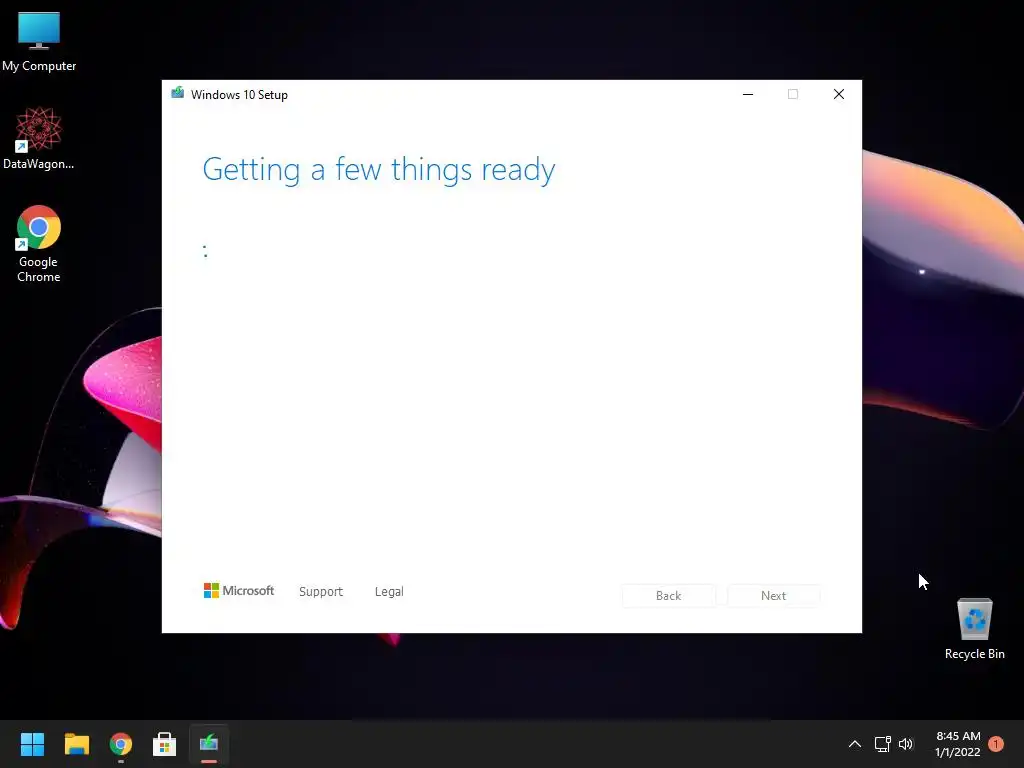Click the Getting a few things ready heading
This screenshot has height=768, width=1024.
click(379, 170)
